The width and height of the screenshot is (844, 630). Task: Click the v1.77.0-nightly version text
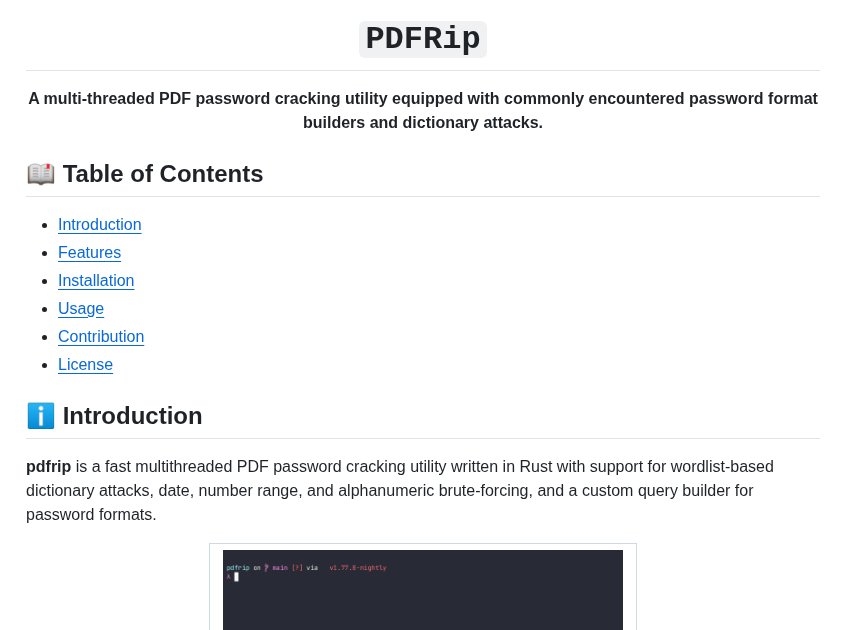pyautogui.click(x=358, y=568)
